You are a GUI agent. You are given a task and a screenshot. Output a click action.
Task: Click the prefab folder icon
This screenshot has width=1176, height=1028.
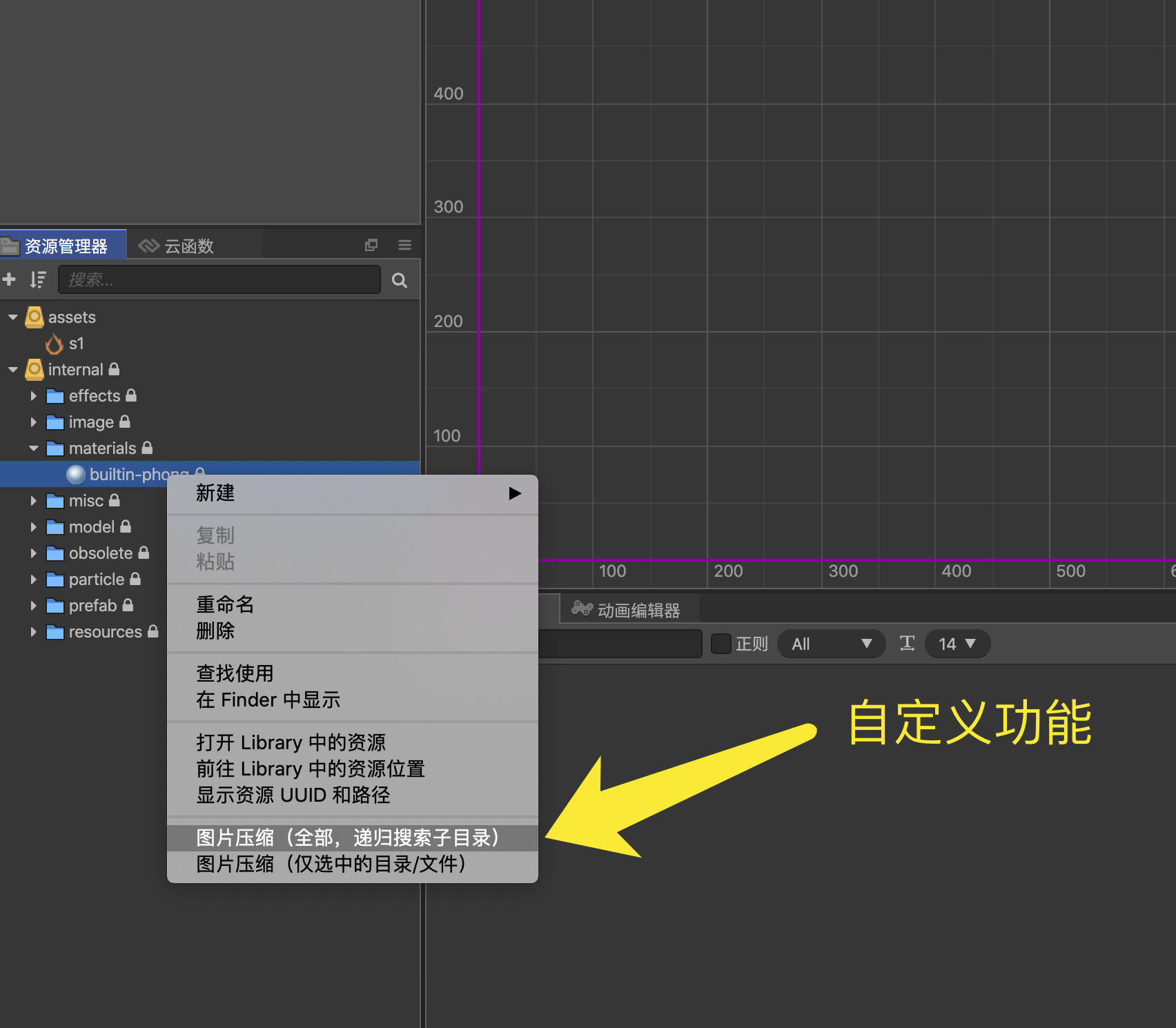pyautogui.click(x=55, y=606)
